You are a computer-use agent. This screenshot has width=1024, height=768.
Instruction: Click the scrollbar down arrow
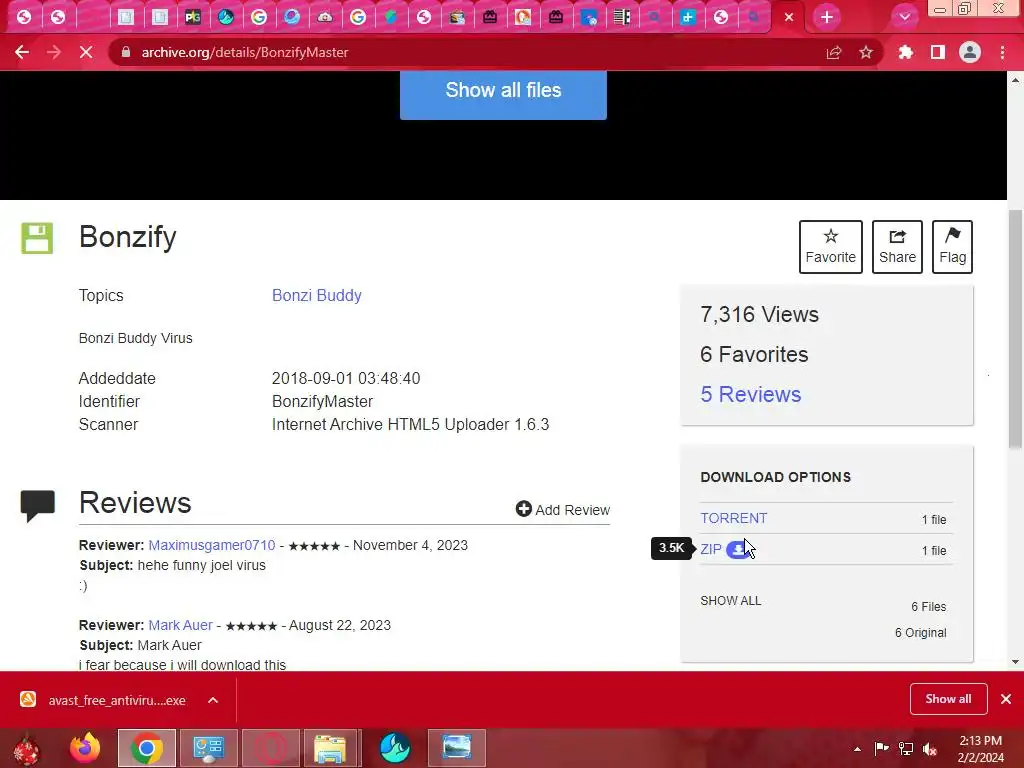pyautogui.click(x=1015, y=662)
